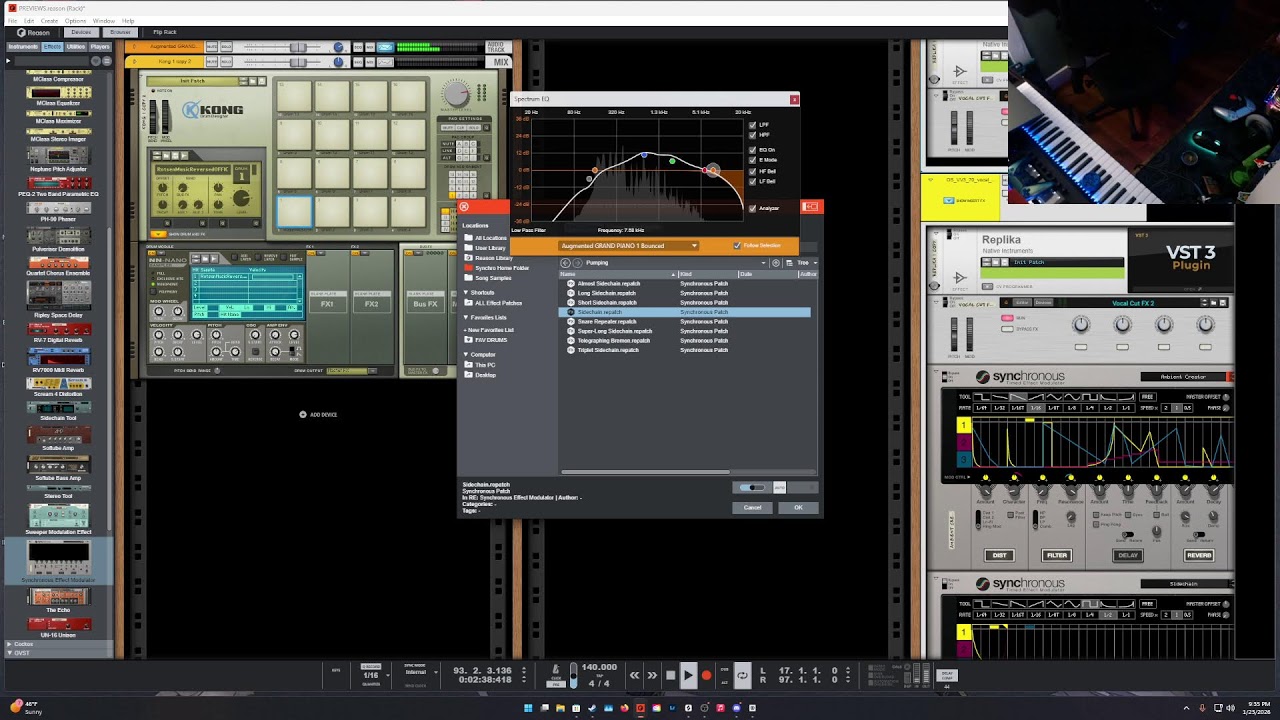Toggle the E Mode checkbox
Image resolution: width=1280 pixels, height=720 pixels.
(x=753, y=160)
